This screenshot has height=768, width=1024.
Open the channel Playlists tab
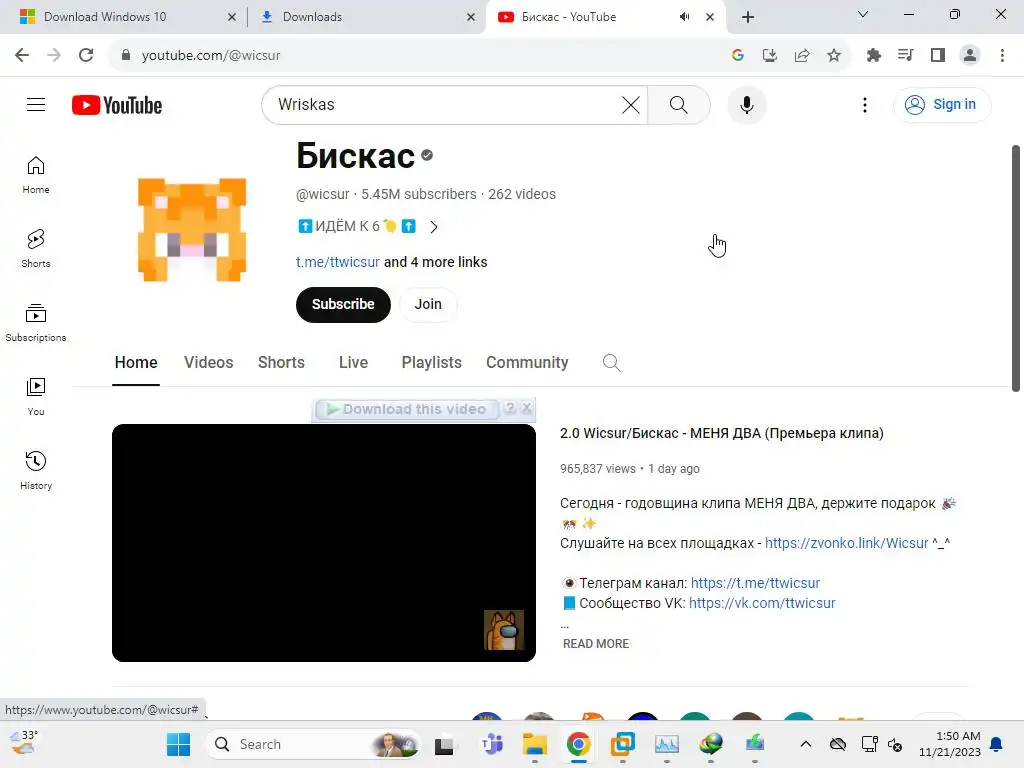432,362
